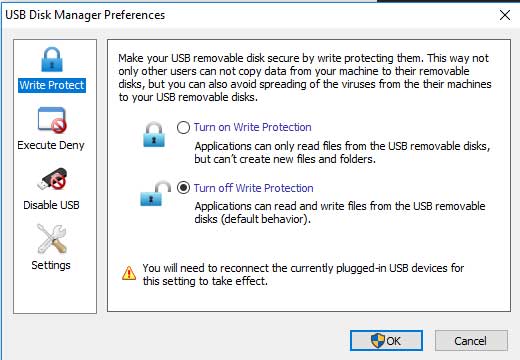The image size is (520, 360).
Task: Go to the Disable USB text label
Action: (51, 205)
